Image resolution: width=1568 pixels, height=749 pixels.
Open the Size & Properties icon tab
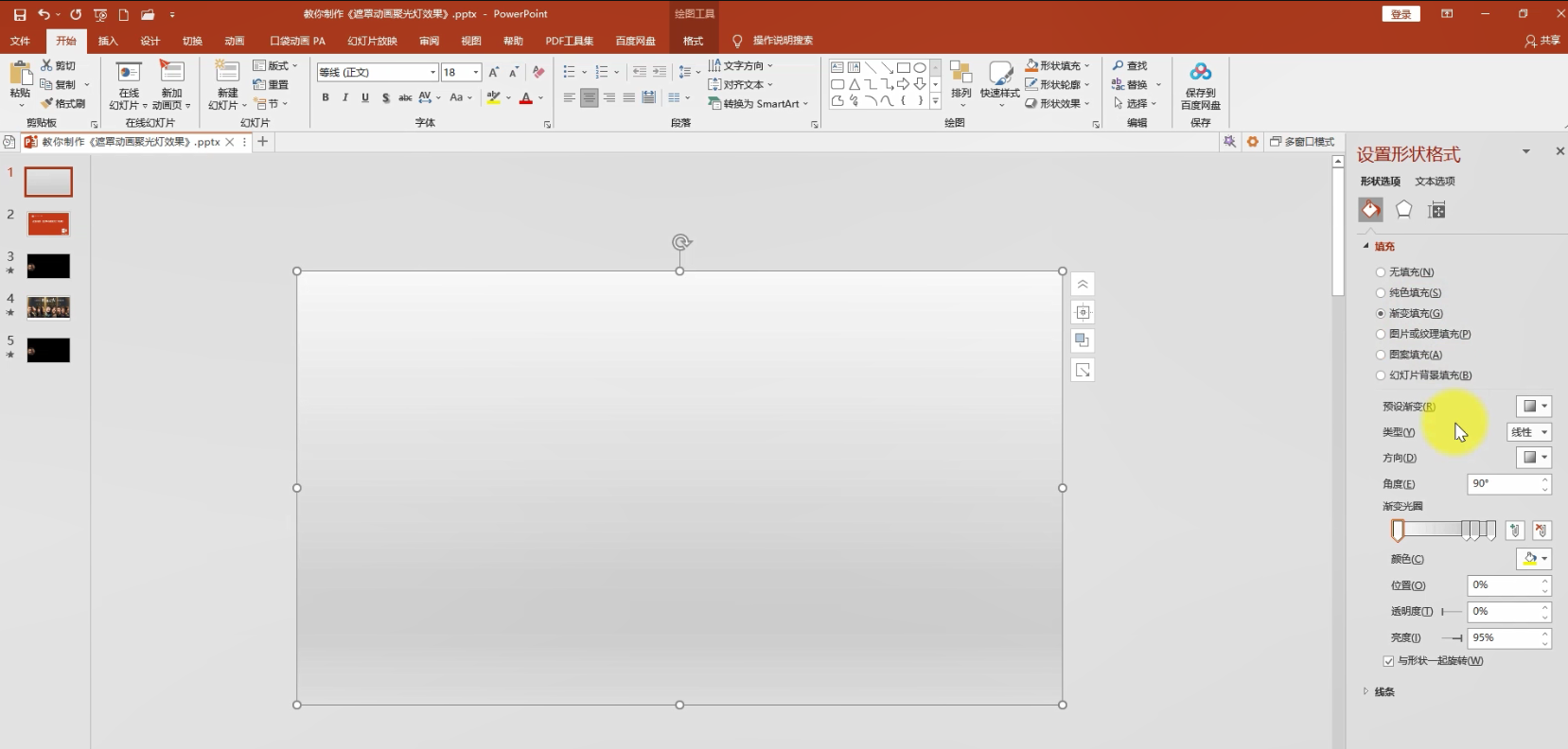pos(1436,210)
